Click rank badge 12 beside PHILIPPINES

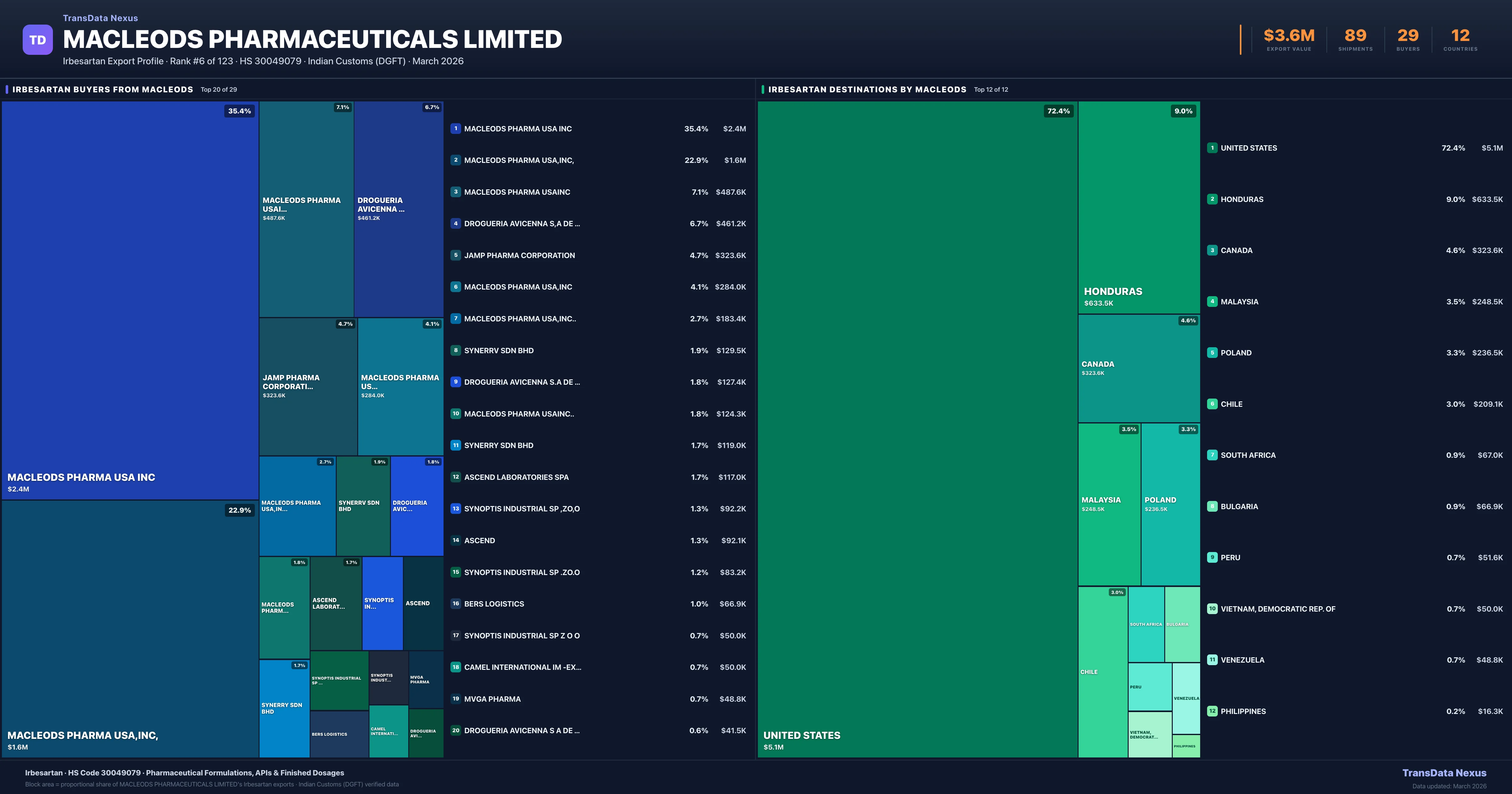point(1212,711)
